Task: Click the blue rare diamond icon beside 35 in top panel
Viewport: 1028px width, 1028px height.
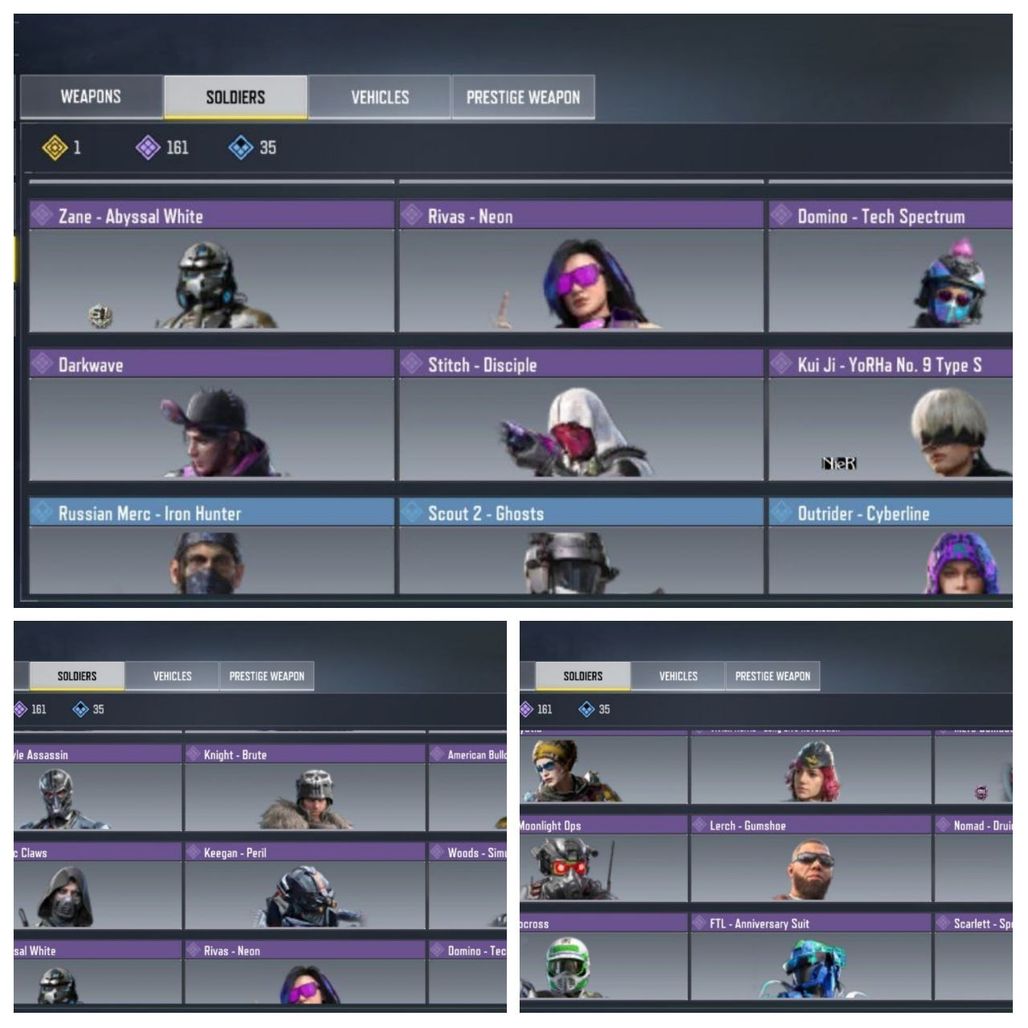Action: pyautogui.click(x=241, y=148)
